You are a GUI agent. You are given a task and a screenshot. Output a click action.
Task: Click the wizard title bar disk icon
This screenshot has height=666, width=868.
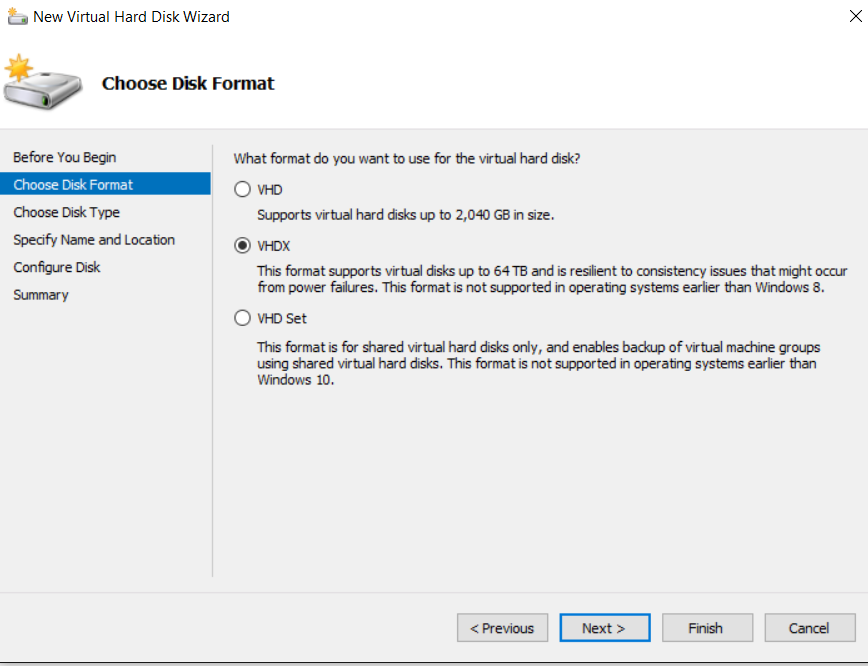[x=17, y=17]
